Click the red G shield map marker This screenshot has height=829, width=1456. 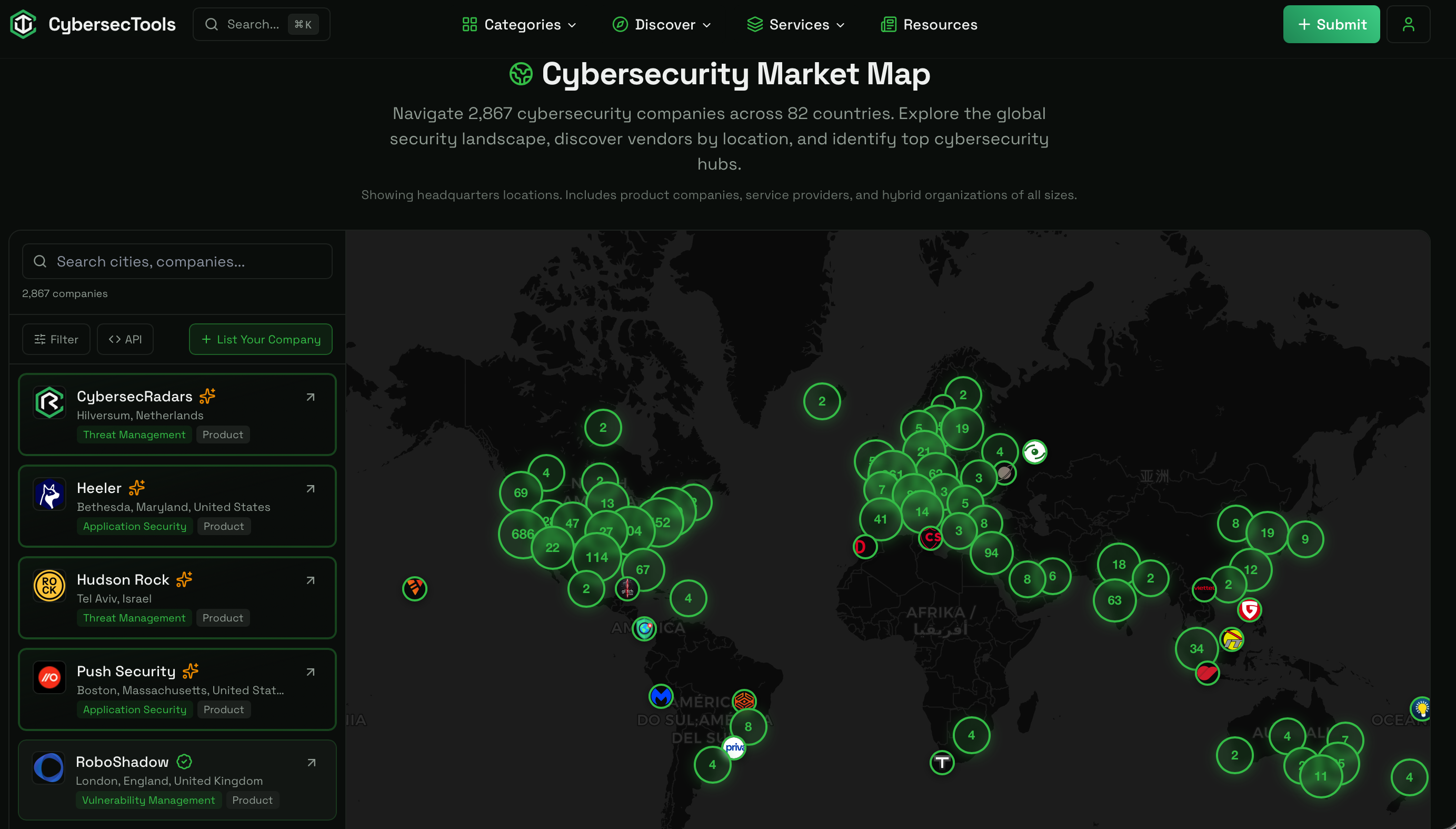(x=1250, y=610)
